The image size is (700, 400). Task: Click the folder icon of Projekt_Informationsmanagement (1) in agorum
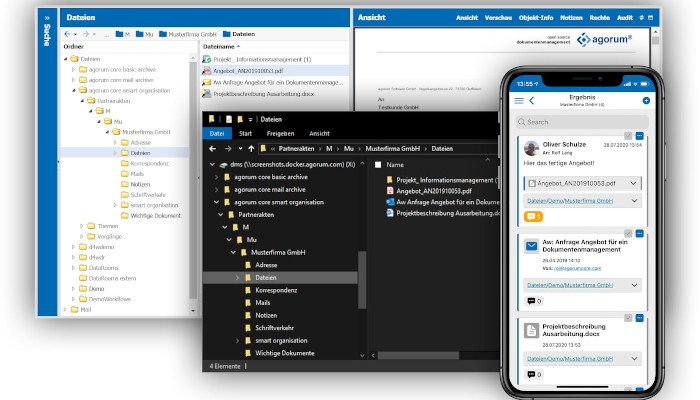pyautogui.click(x=207, y=59)
